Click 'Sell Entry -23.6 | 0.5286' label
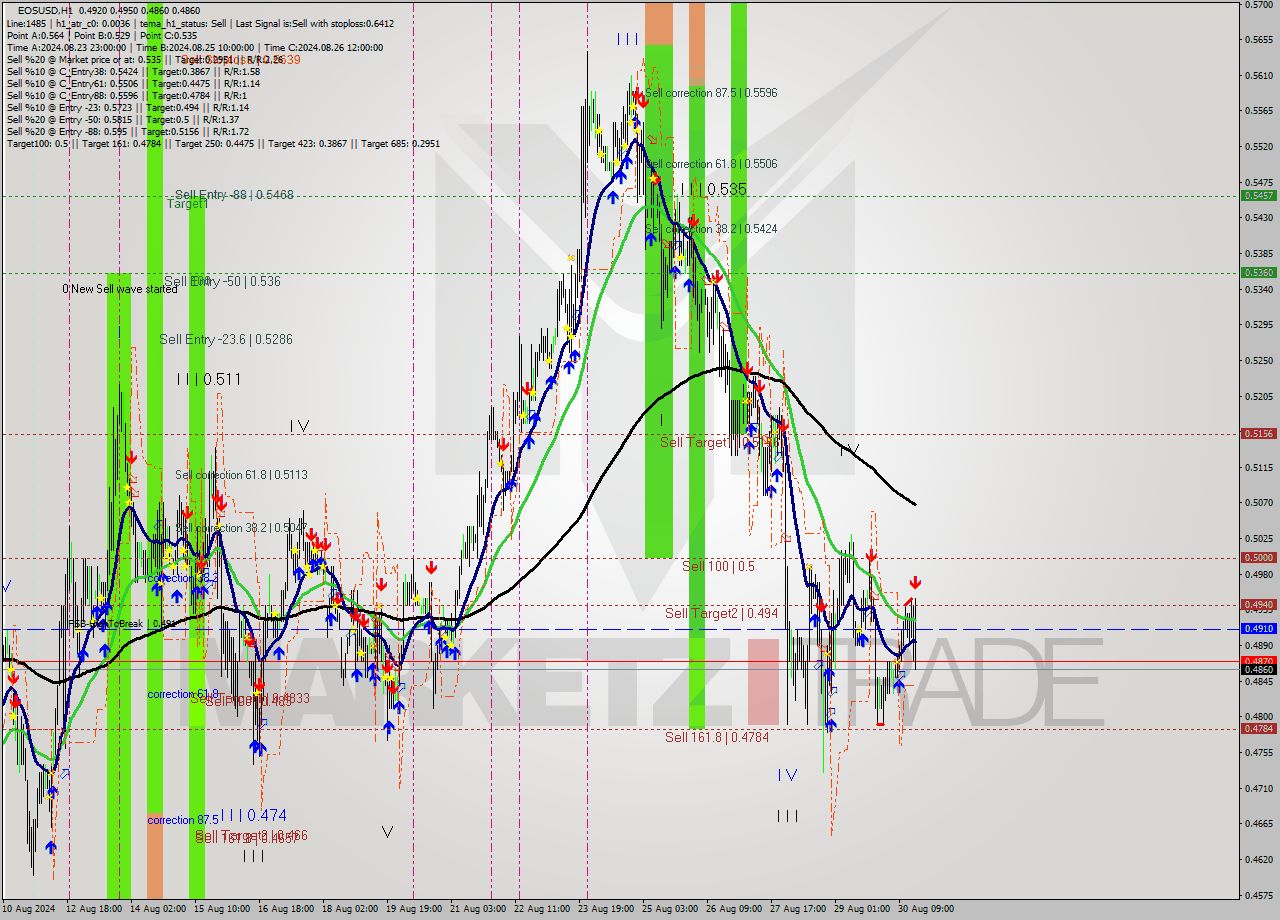 (226, 340)
